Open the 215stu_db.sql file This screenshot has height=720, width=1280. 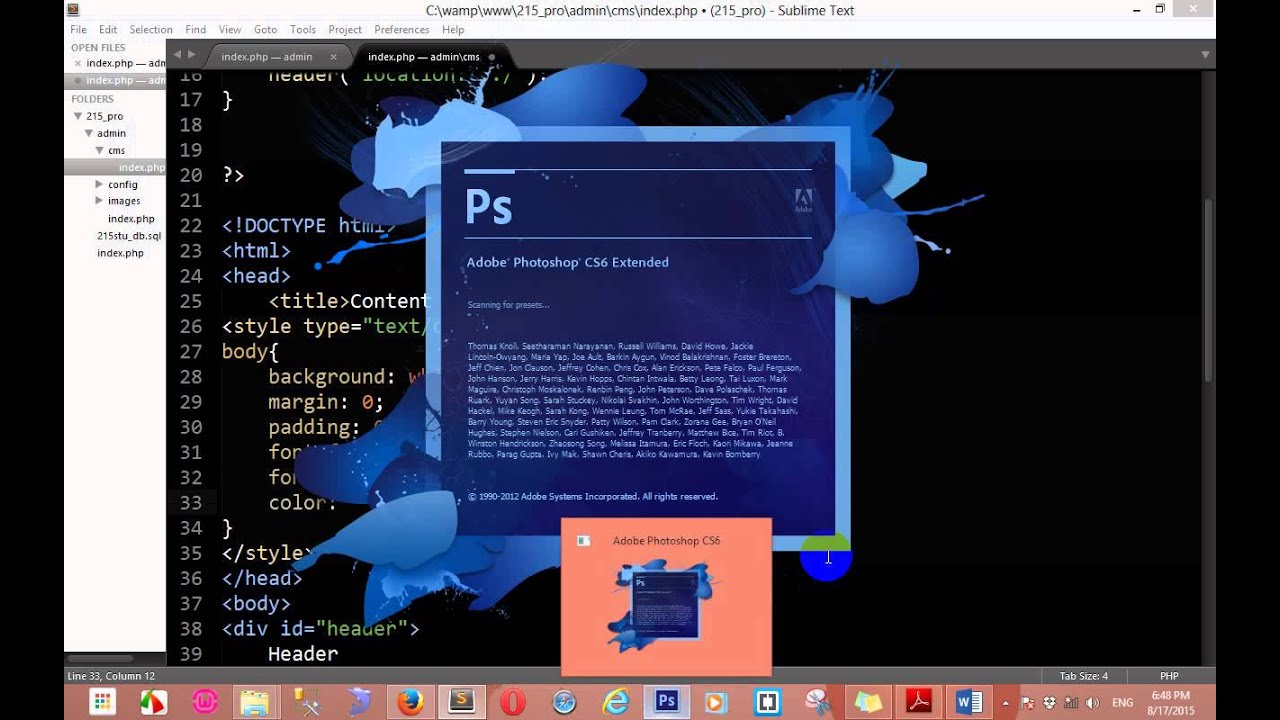pos(129,235)
